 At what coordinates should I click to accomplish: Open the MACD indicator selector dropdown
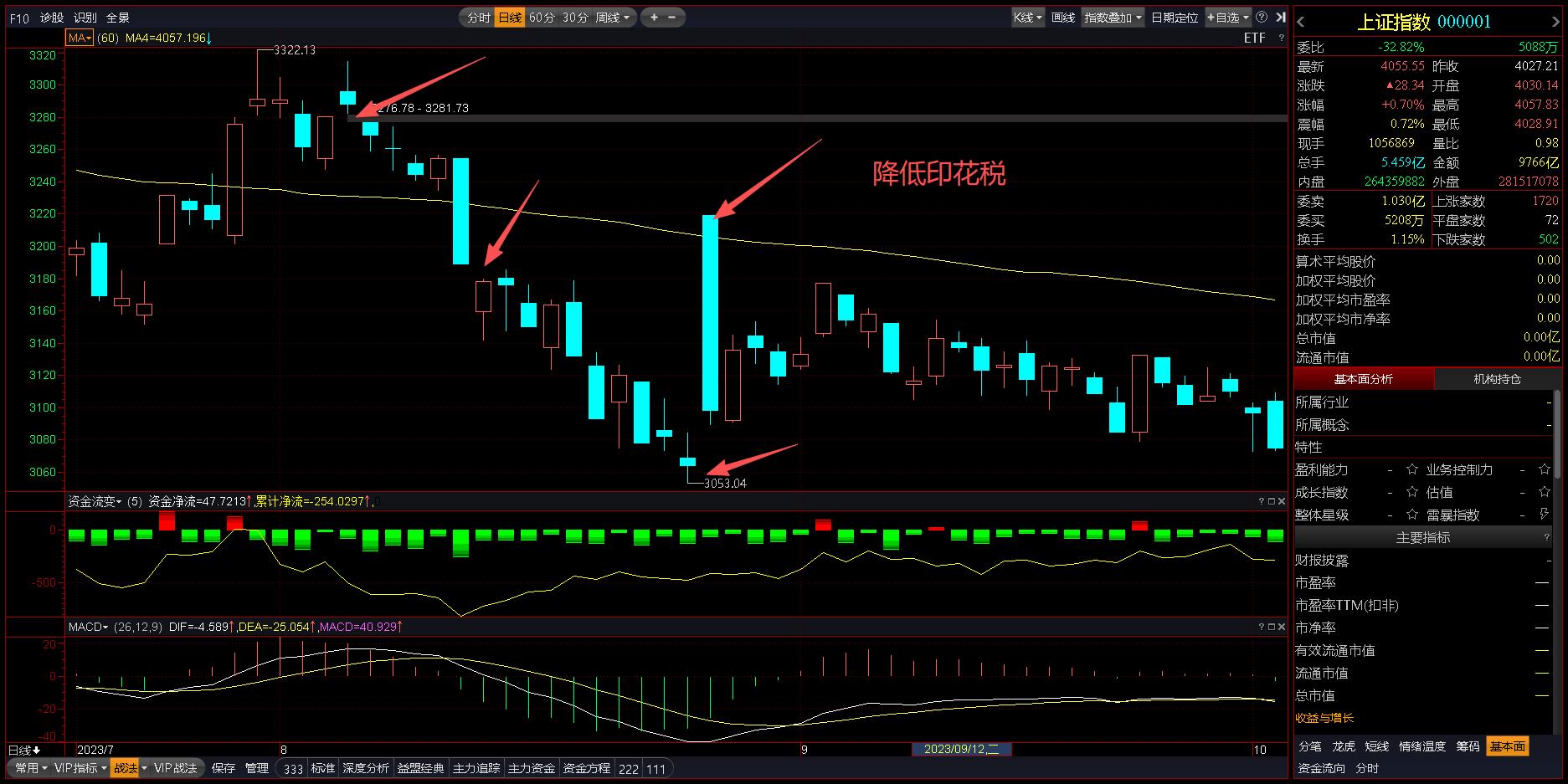coord(89,627)
